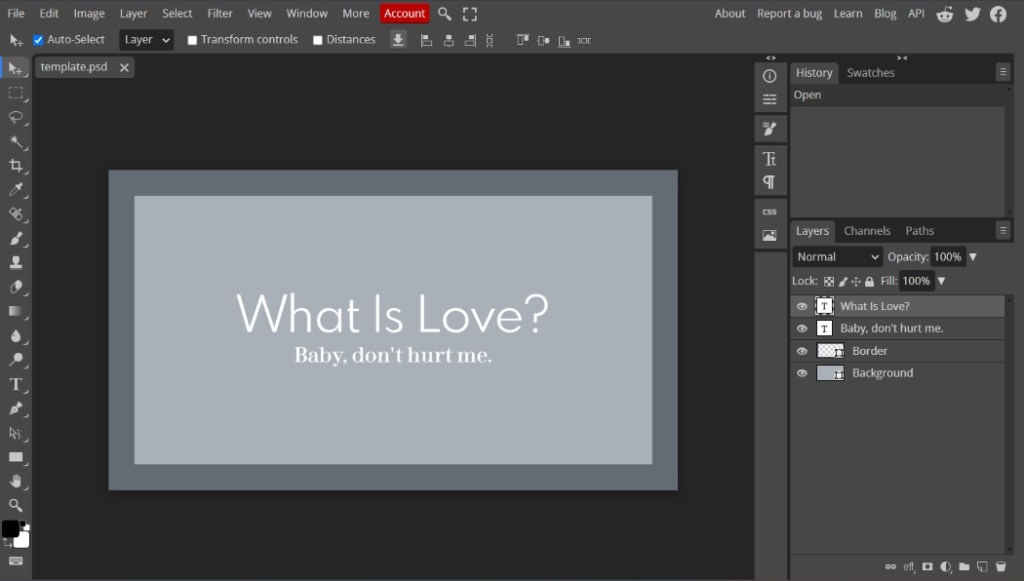The height and width of the screenshot is (581, 1024).
Task: Open the Info panel icon
Action: pyautogui.click(x=769, y=76)
